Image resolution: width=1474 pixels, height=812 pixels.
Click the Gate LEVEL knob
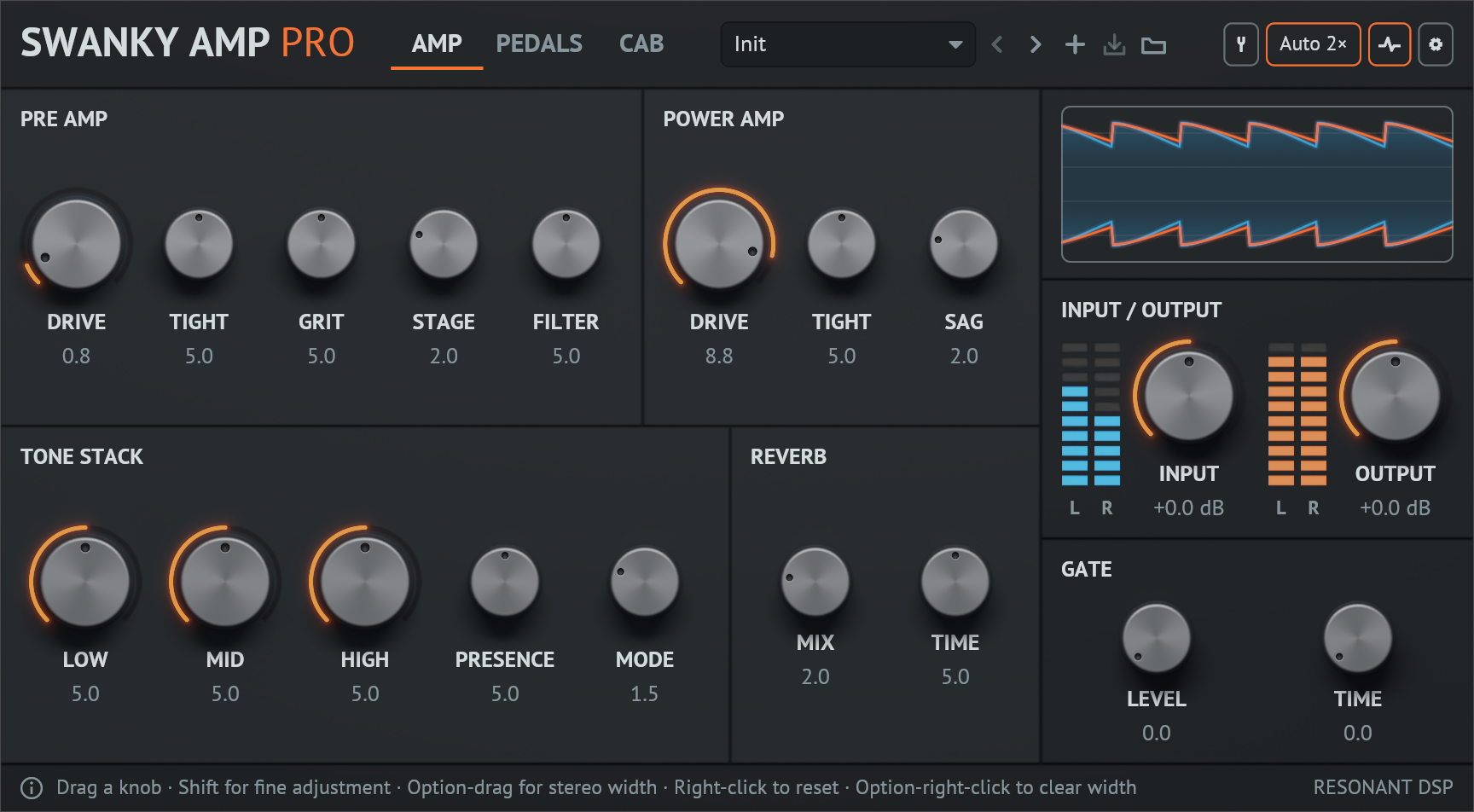(1157, 638)
